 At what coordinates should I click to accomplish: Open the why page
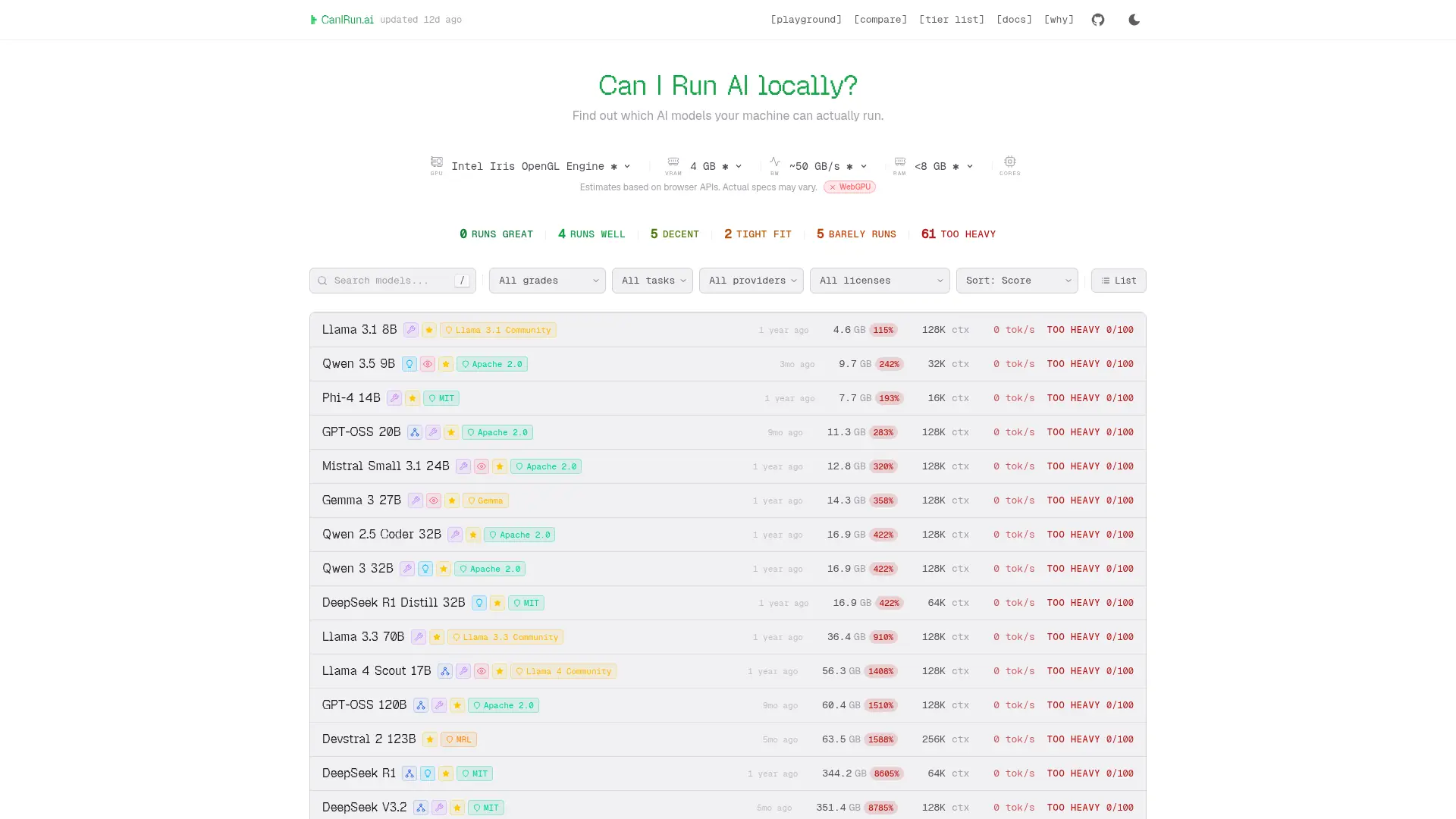coord(1059,20)
